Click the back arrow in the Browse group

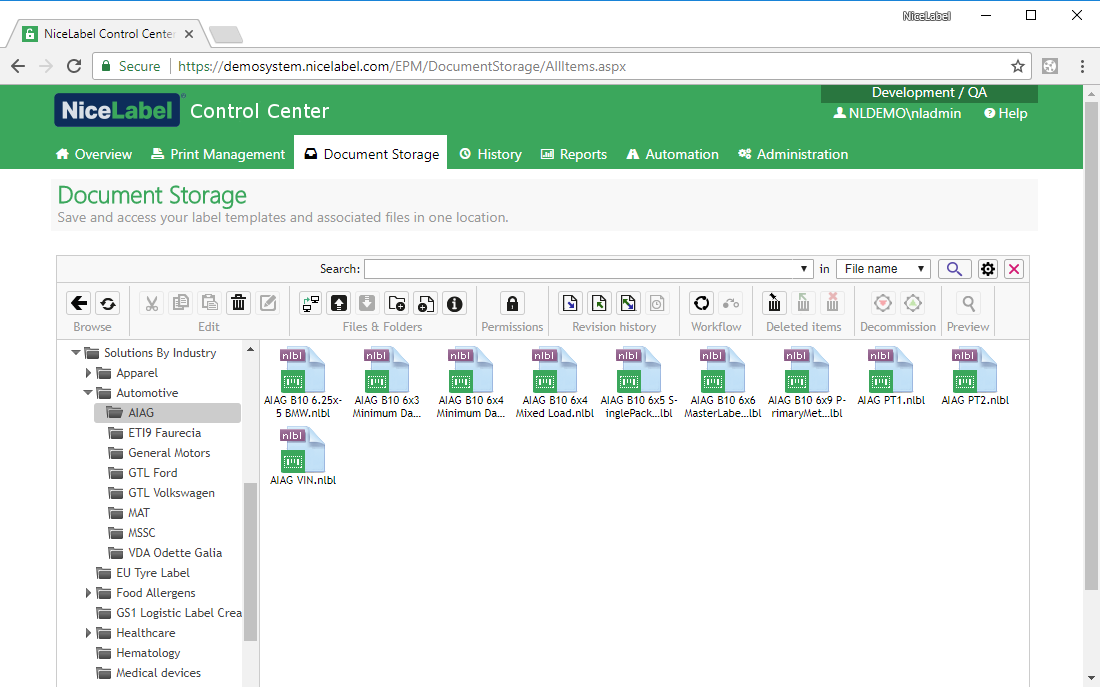point(79,303)
